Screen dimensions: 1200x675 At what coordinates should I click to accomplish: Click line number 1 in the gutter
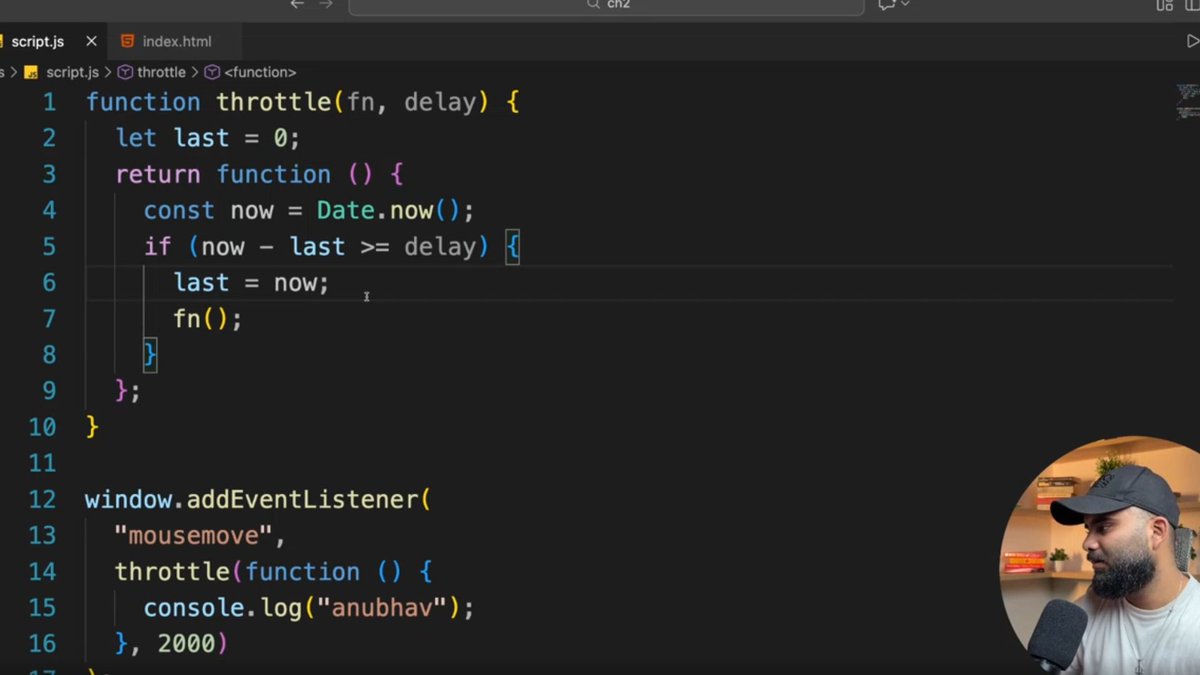(x=49, y=102)
